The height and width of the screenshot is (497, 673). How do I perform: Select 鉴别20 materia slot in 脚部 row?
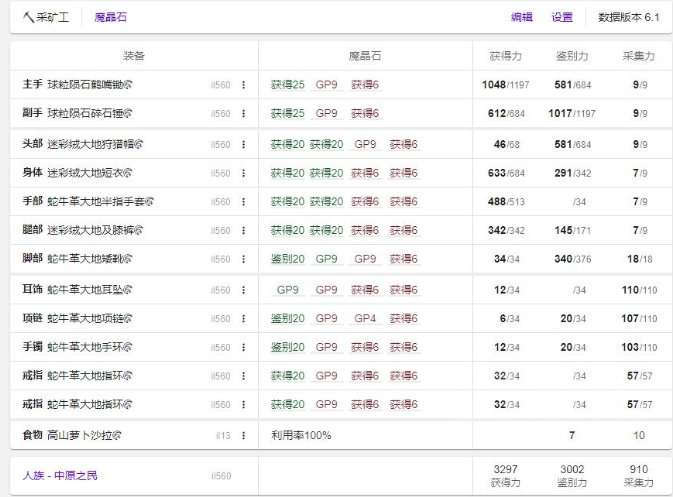(288, 259)
